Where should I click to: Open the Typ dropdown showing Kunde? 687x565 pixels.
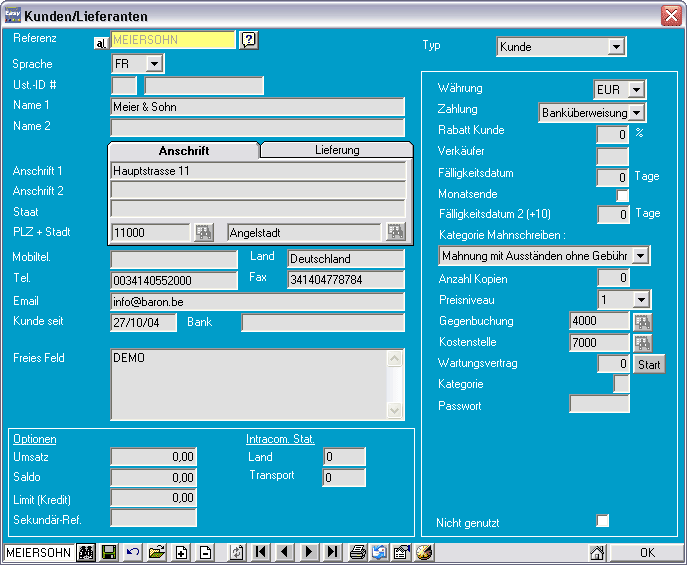point(616,47)
